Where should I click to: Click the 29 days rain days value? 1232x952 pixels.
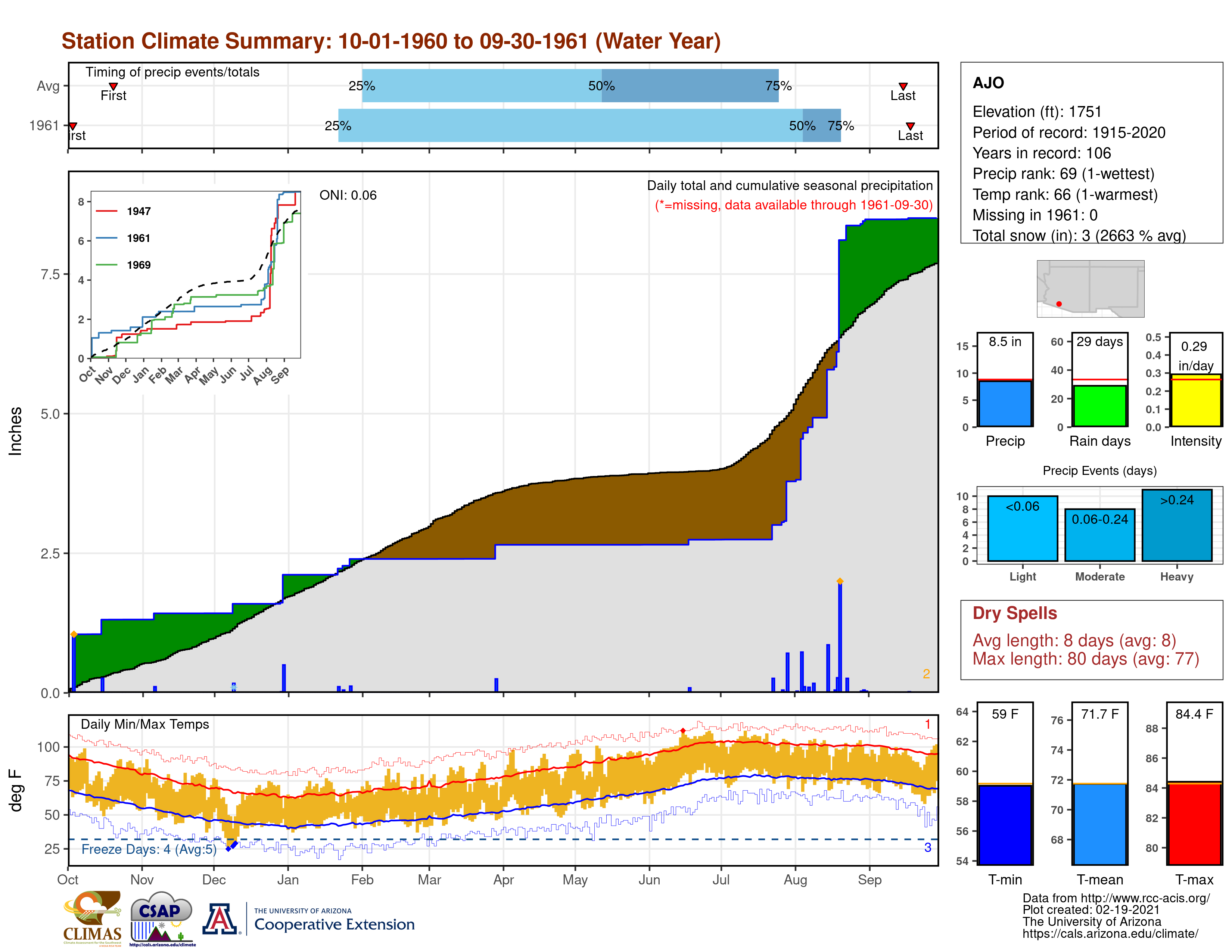(x=1099, y=341)
